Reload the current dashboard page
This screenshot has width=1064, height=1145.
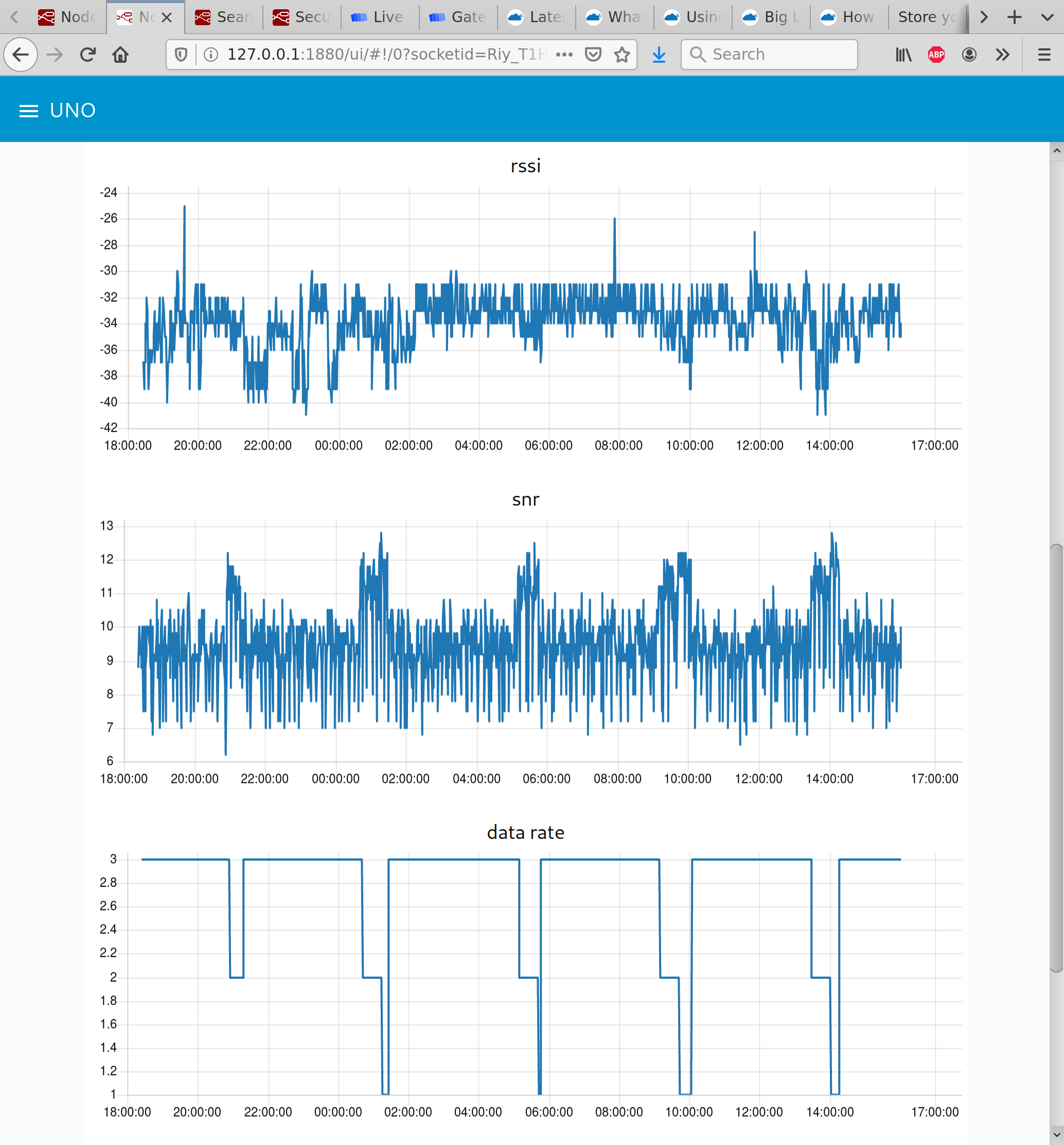coord(87,54)
